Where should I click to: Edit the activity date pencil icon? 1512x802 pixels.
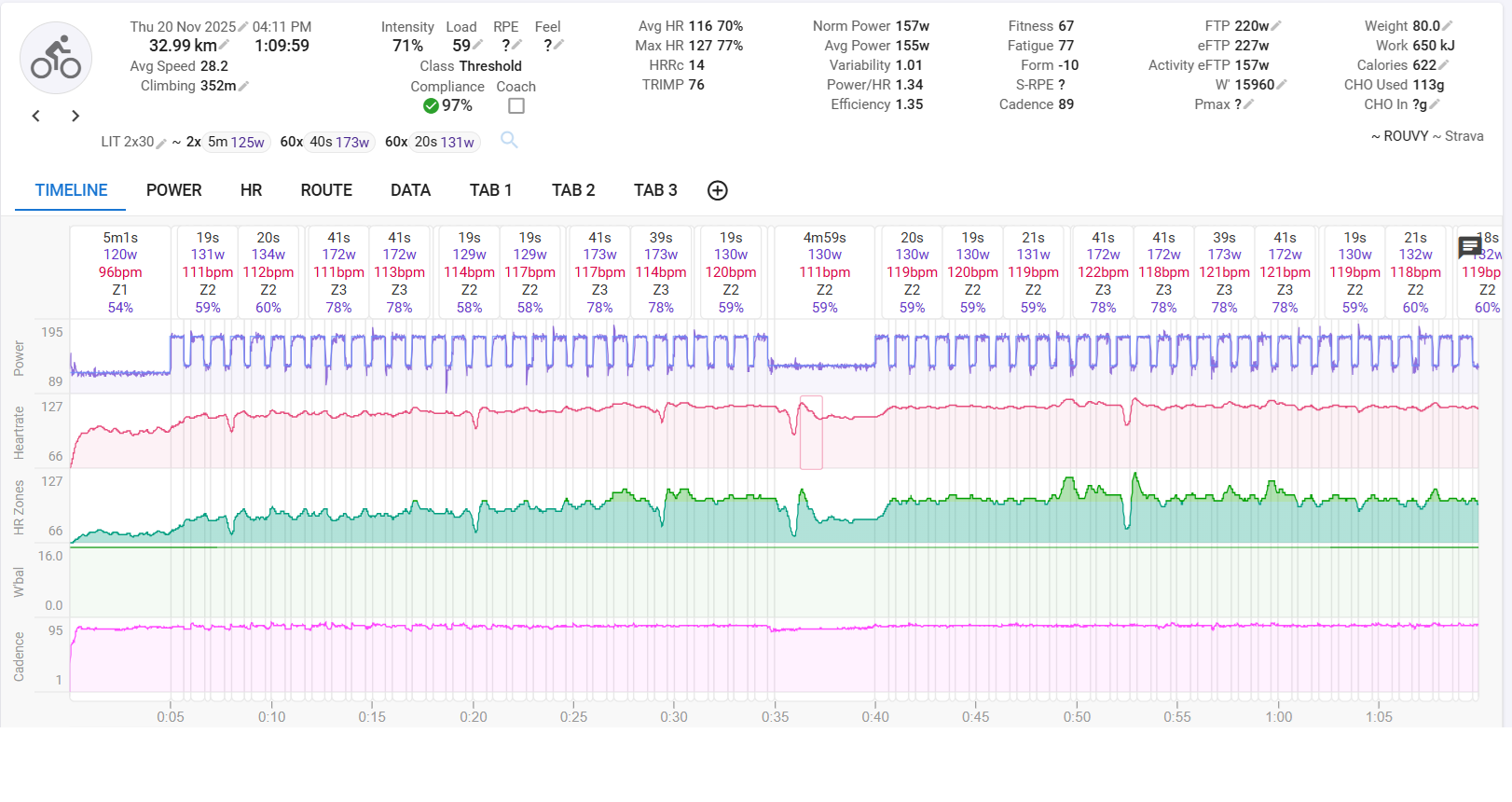pyautogui.click(x=243, y=27)
